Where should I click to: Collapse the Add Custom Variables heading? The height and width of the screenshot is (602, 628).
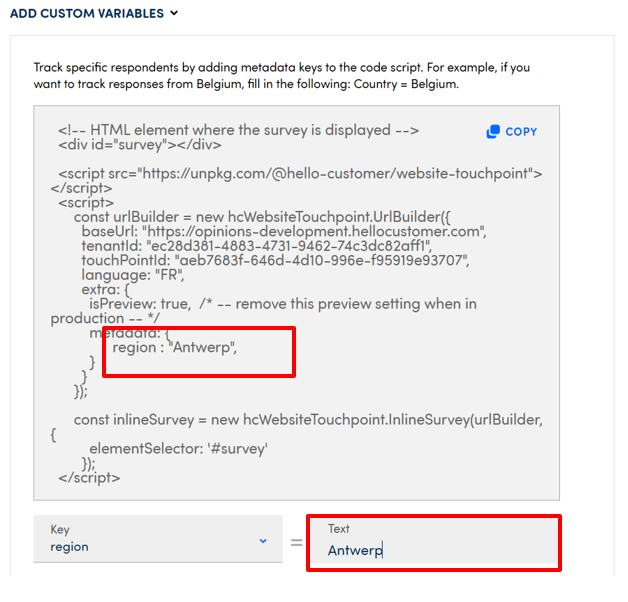[87, 13]
